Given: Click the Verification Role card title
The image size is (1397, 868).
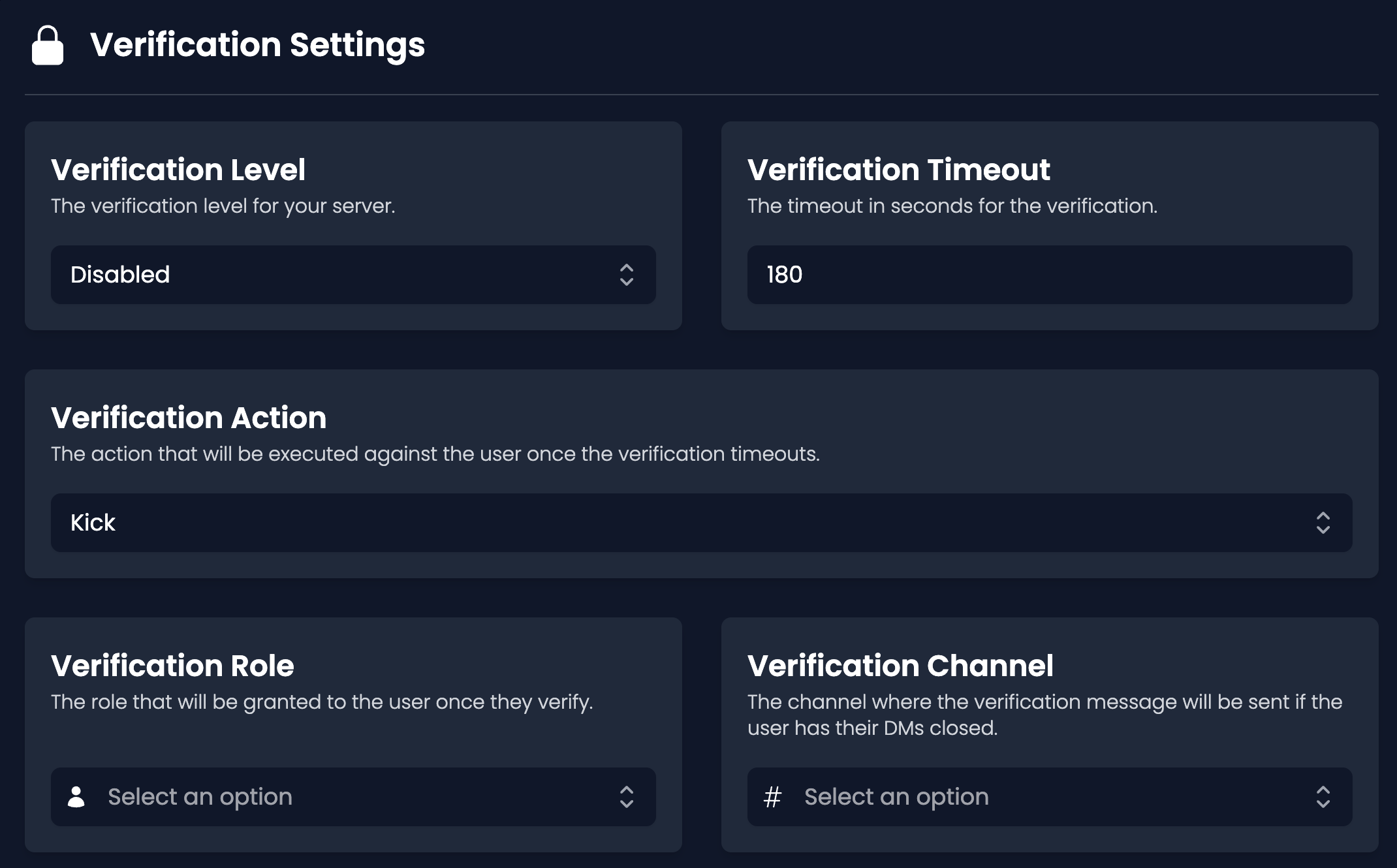Looking at the screenshot, I should (172, 666).
